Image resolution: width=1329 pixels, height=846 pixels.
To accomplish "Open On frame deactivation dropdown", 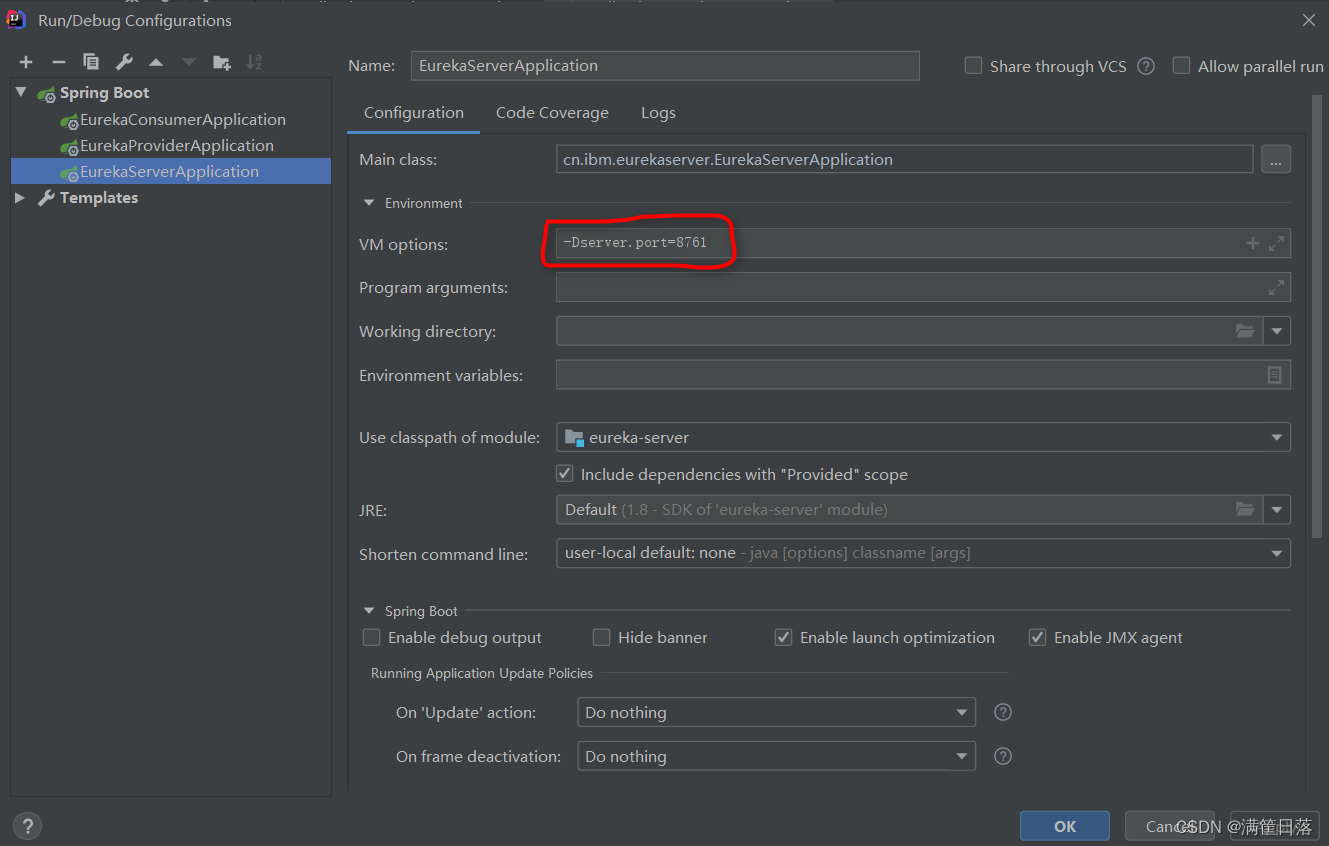I will click(x=962, y=756).
